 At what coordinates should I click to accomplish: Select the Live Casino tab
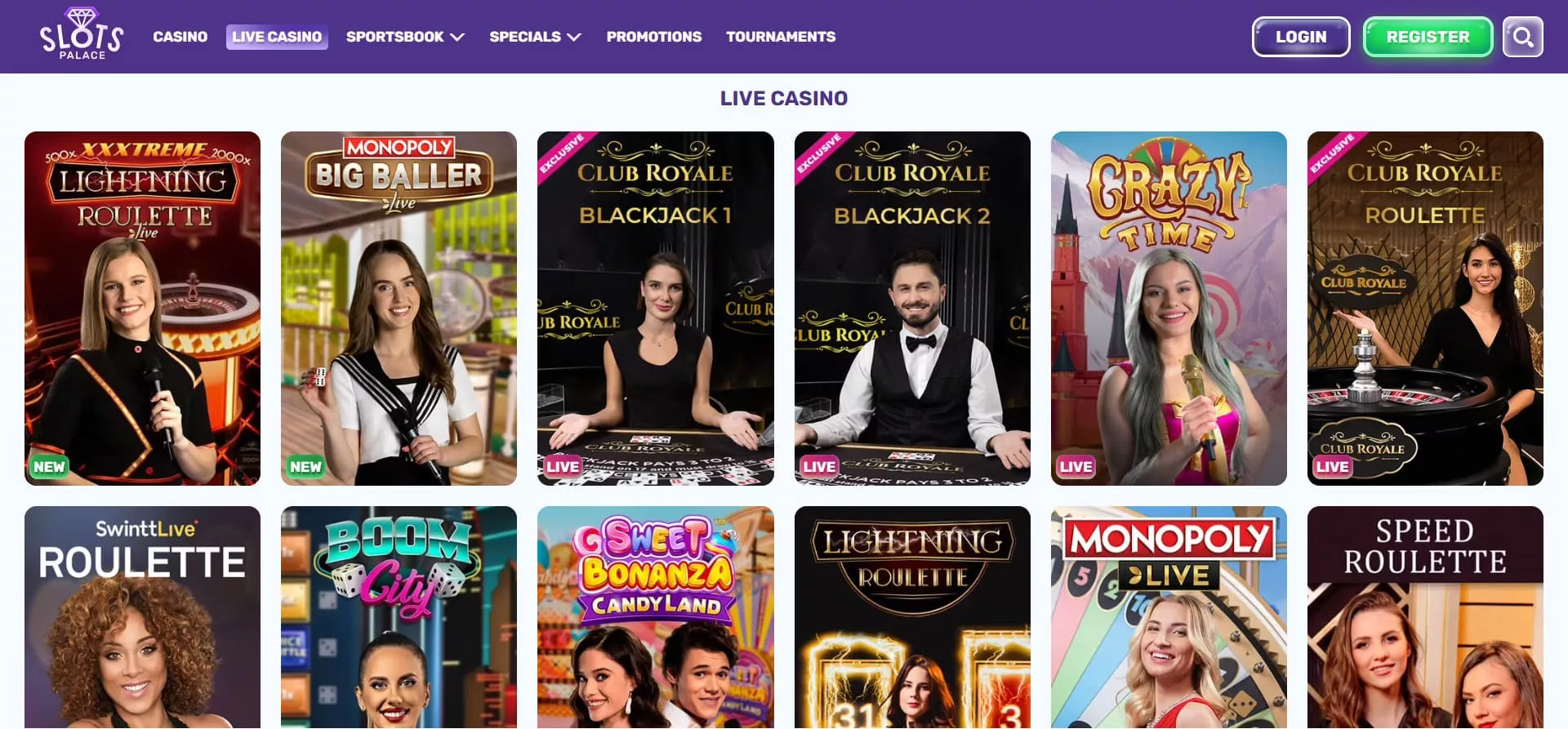point(277,37)
